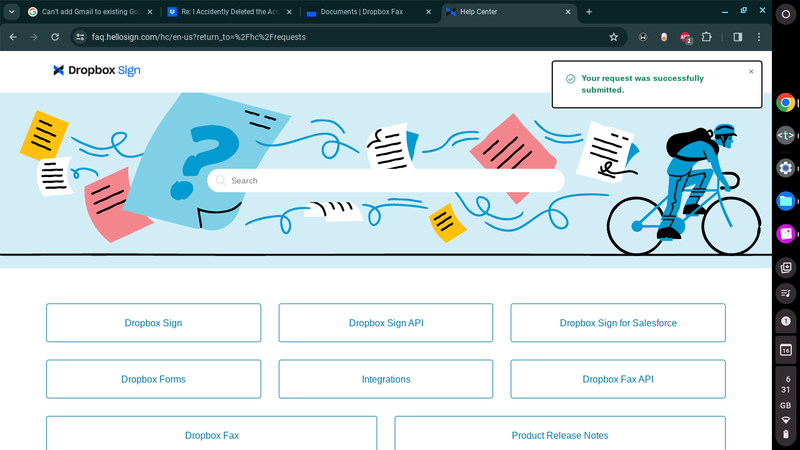800x450 pixels.
Task: Open the Dropbox Forms category
Action: point(154,379)
